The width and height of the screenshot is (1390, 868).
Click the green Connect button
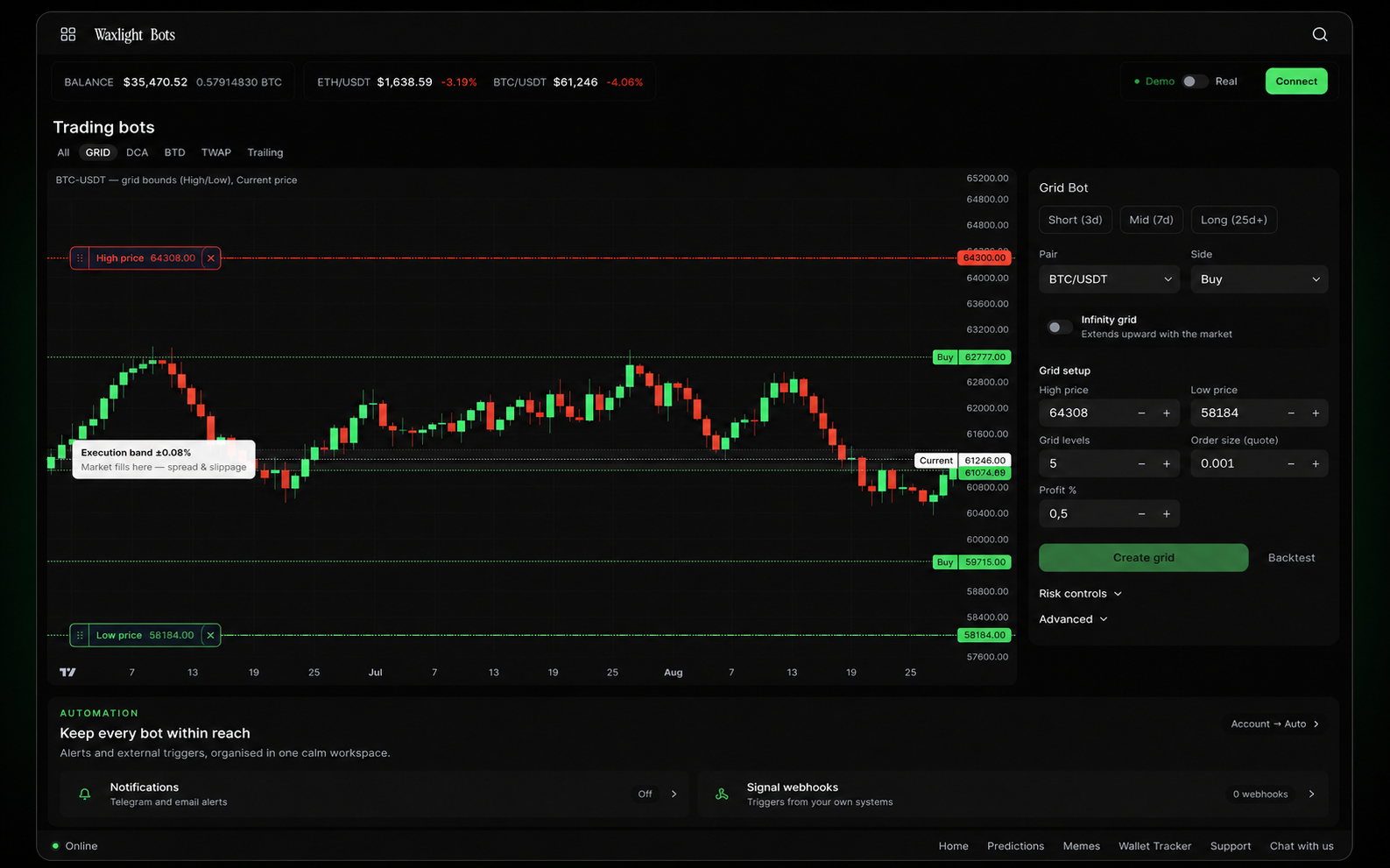click(1296, 81)
